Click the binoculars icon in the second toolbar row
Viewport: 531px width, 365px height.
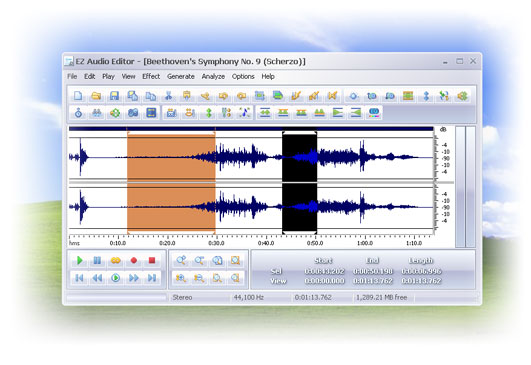click(97, 113)
